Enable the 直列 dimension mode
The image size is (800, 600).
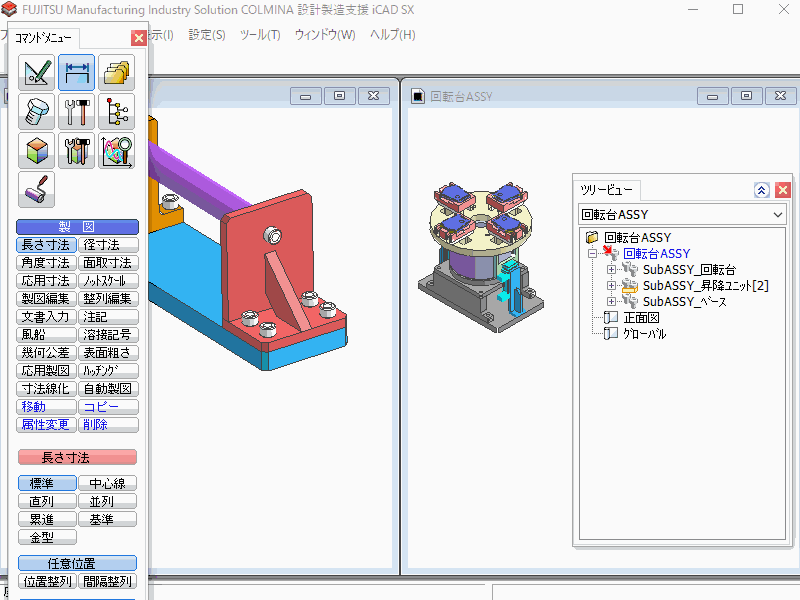47,502
